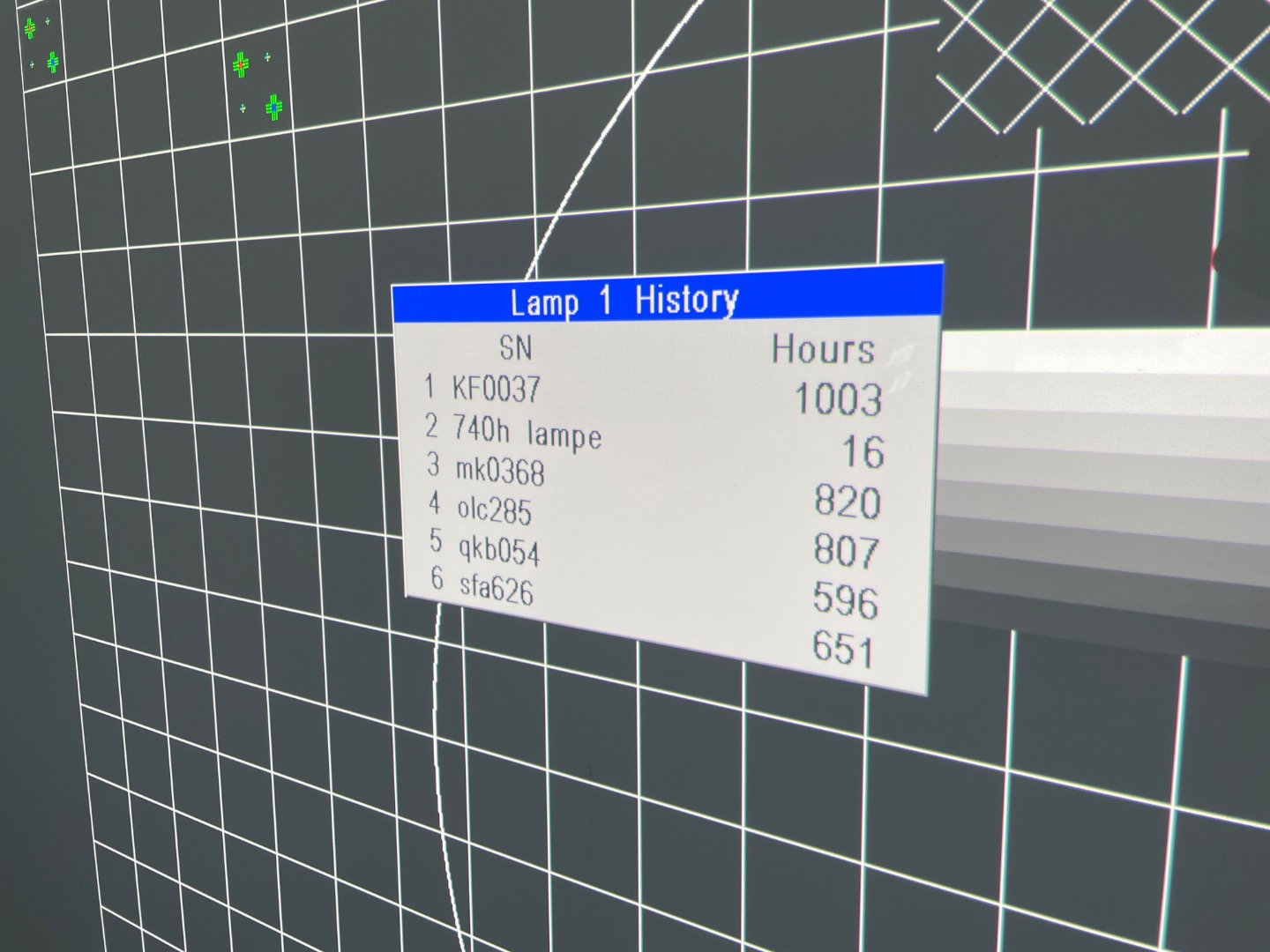
Task: Click the hours value "16"
Action: pos(863,451)
